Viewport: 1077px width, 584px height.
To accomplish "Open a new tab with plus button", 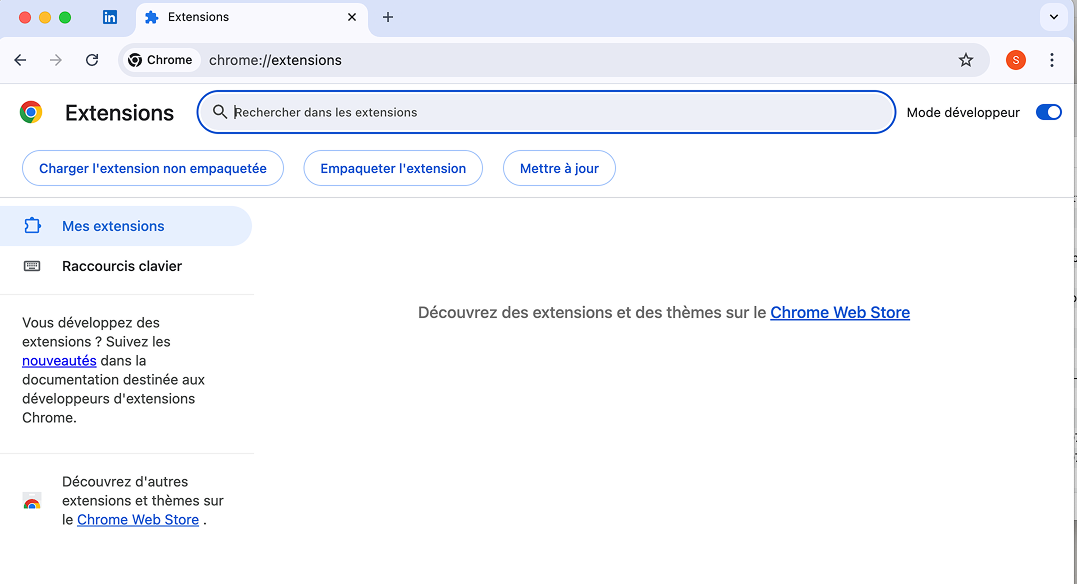I will coord(388,17).
